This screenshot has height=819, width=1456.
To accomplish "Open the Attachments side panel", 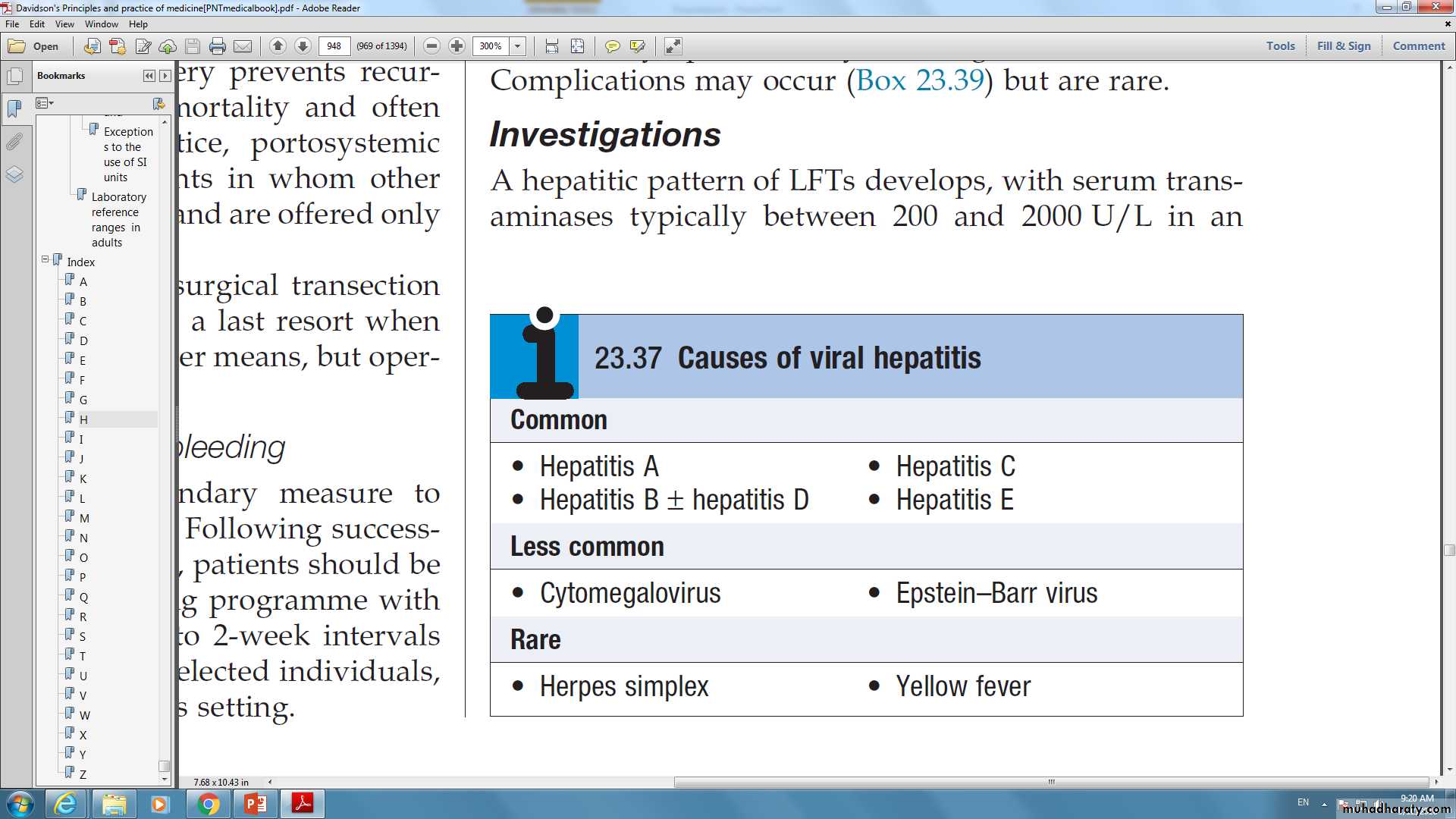I will point(14,142).
